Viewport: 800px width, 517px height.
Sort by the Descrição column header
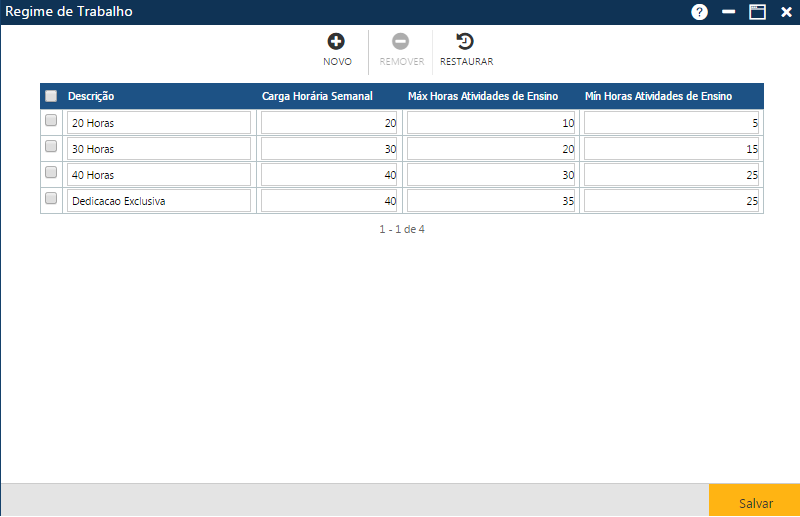tap(91, 97)
